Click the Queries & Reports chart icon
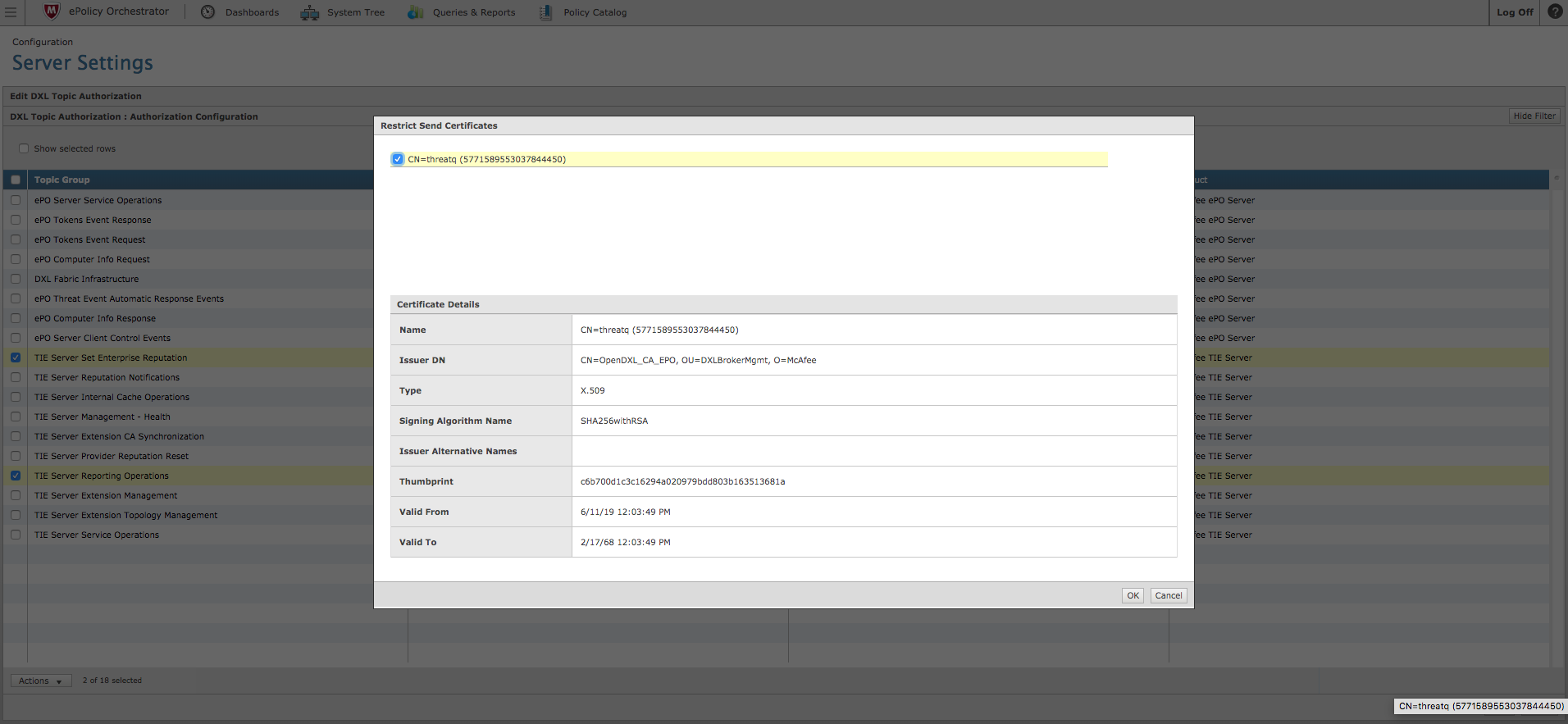This screenshot has height=724, width=1568. coord(416,12)
